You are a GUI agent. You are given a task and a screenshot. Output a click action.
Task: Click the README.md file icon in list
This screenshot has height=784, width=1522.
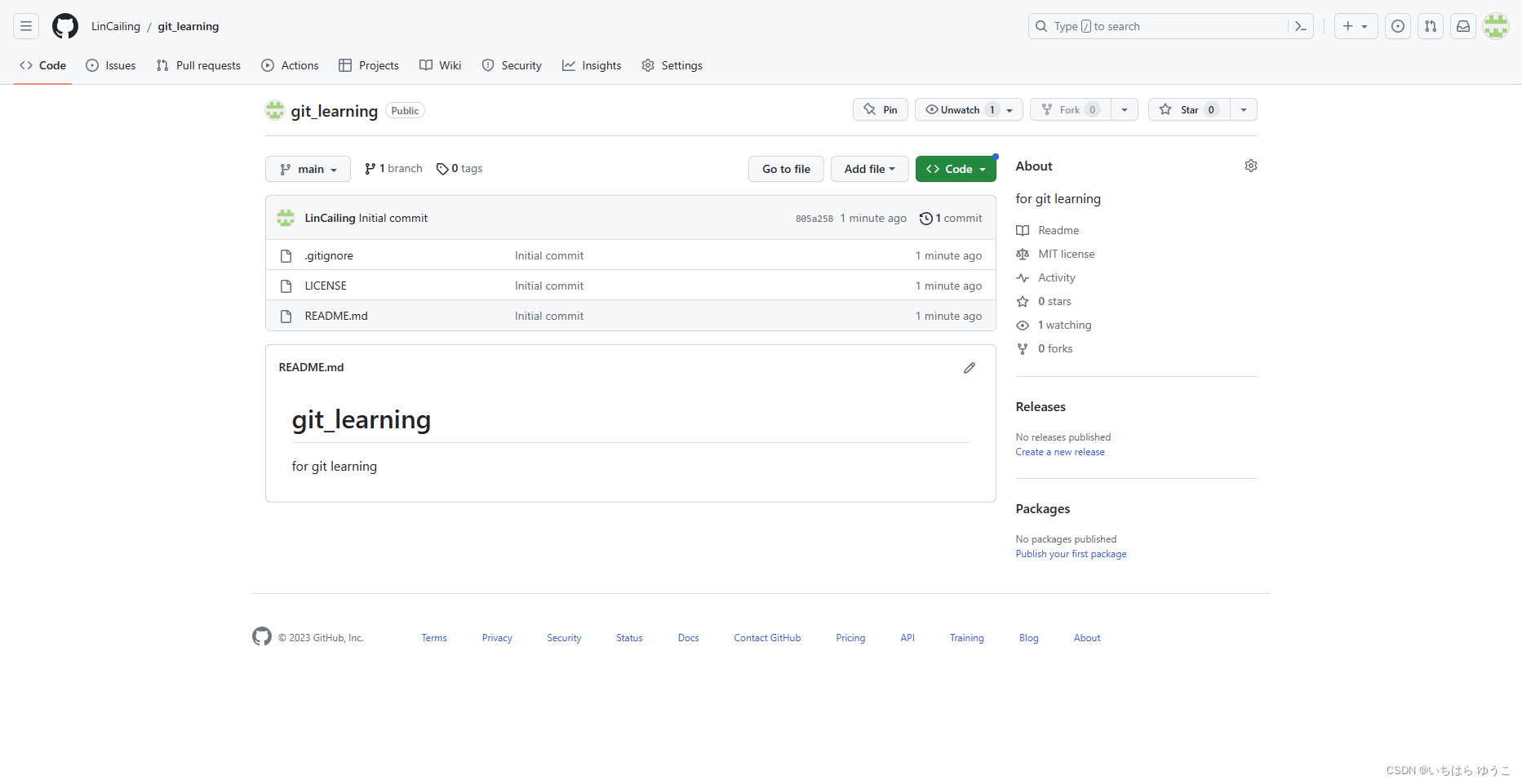click(x=286, y=317)
